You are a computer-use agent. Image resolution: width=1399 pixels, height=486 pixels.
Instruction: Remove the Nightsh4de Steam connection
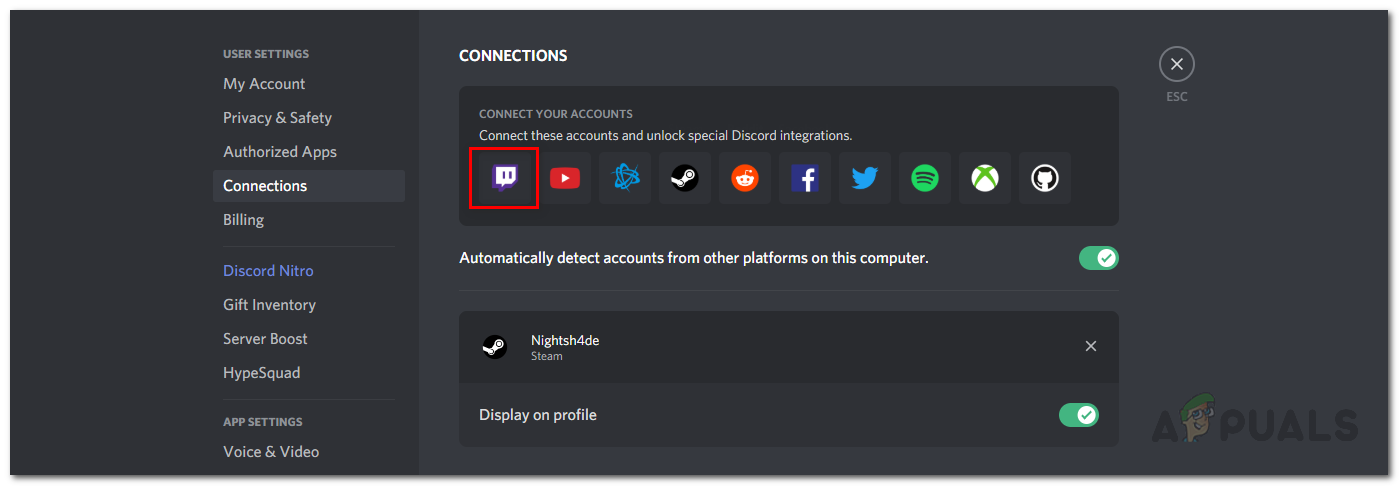tap(1091, 346)
